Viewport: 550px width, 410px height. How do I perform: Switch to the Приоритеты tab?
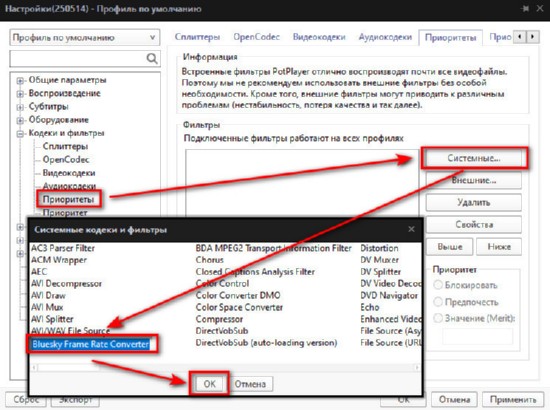[450, 38]
